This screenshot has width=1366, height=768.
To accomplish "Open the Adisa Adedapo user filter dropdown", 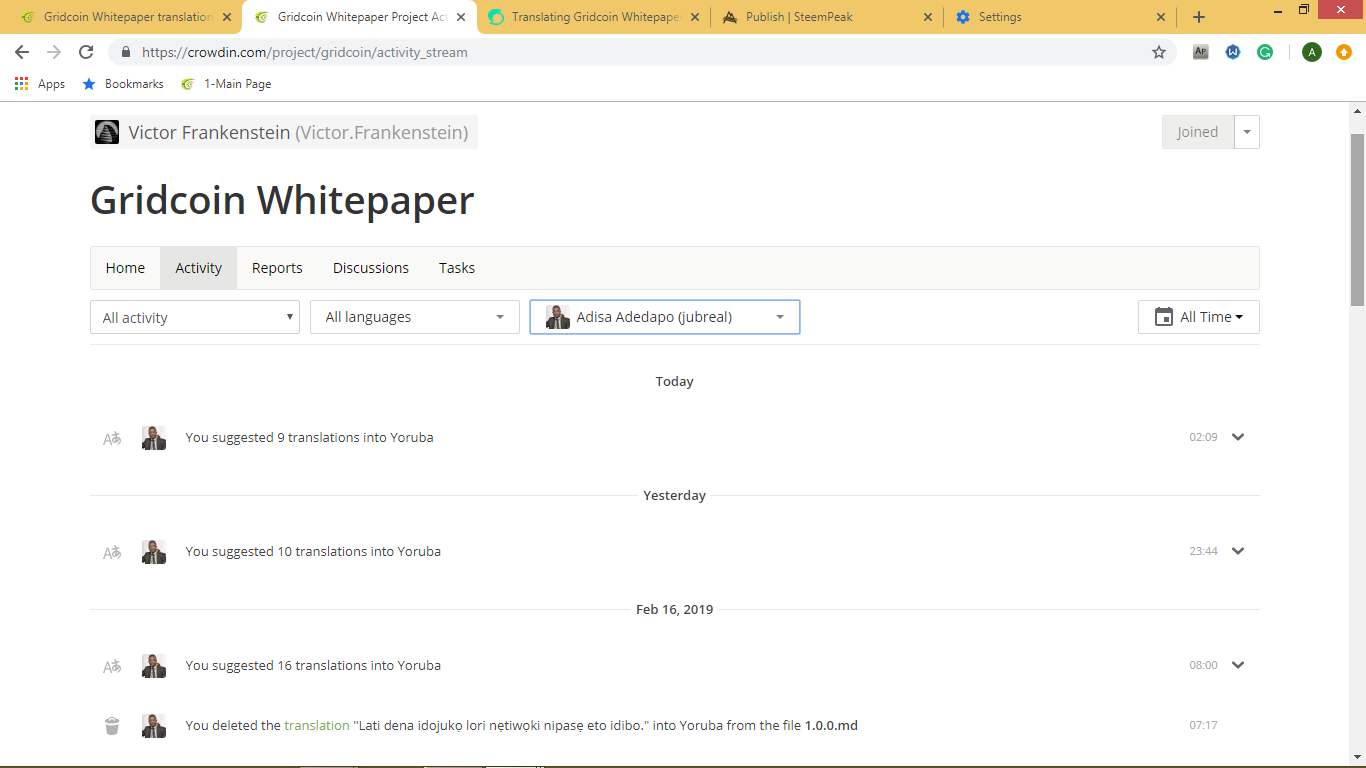I will pyautogui.click(x=665, y=317).
